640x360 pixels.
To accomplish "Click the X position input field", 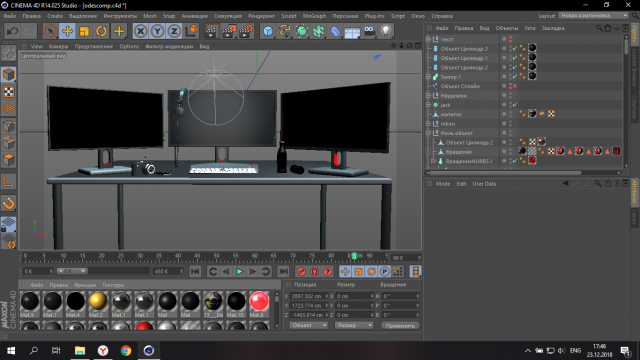I will [x=309, y=296].
